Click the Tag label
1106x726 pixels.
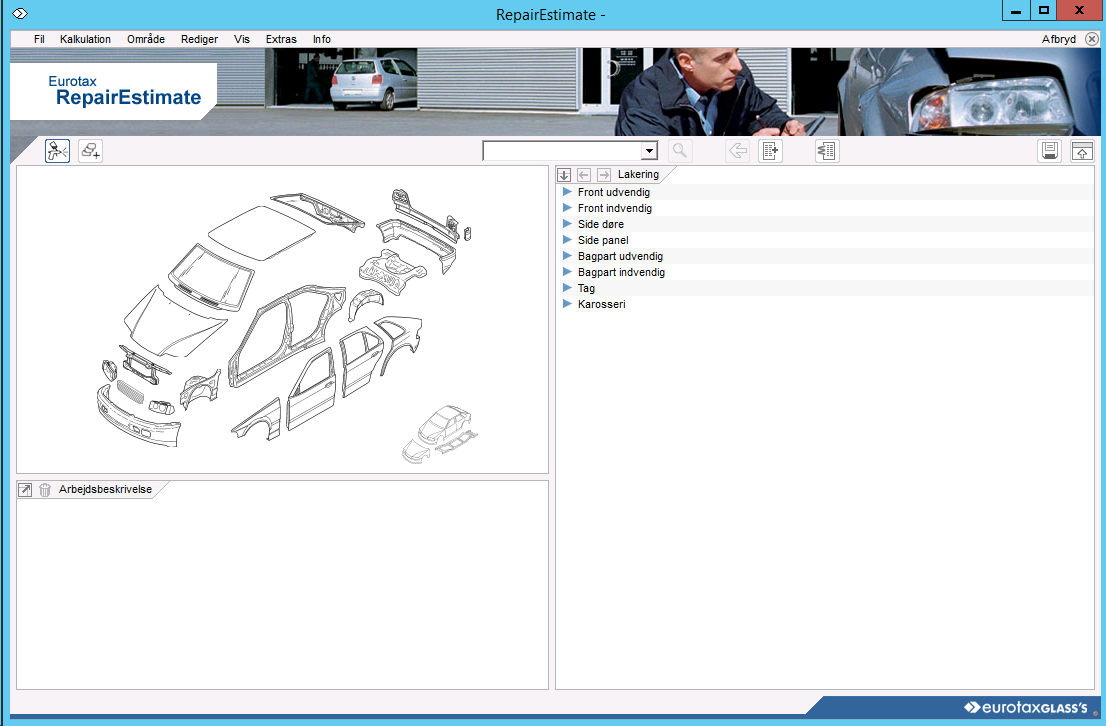pyautogui.click(x=586, y=288)
